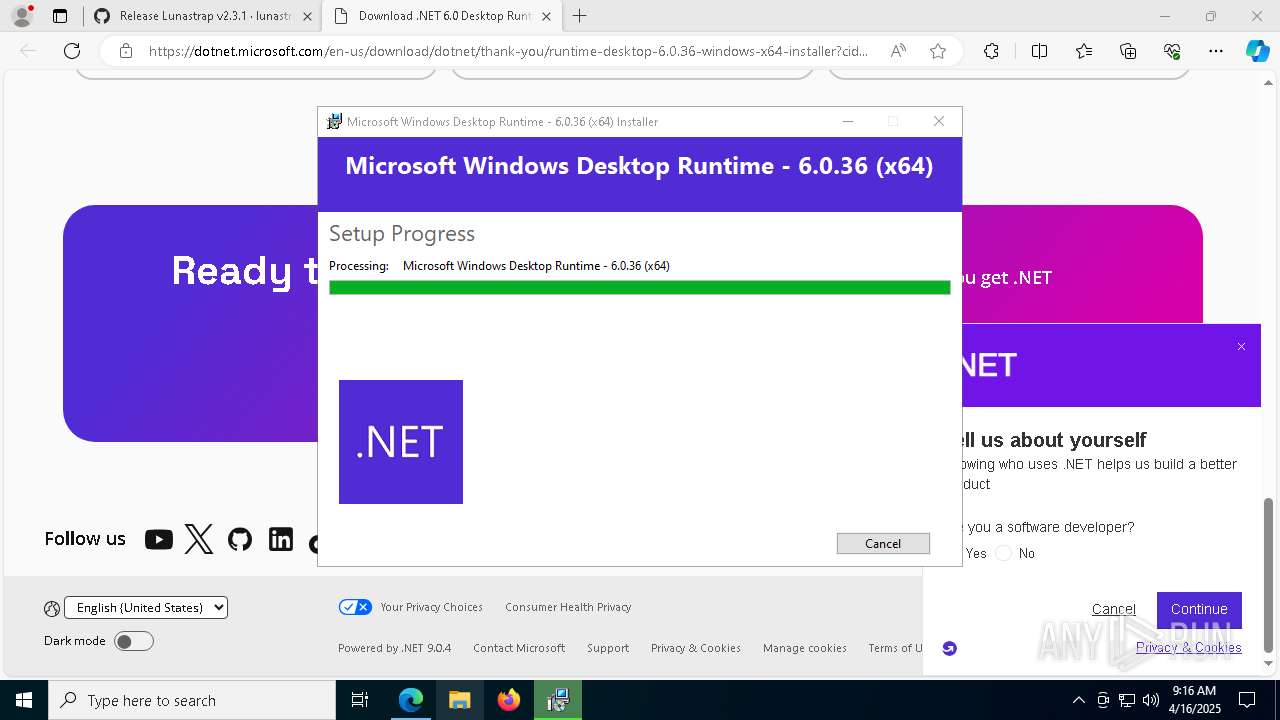The image size is (1280, 720).
Task: Open the Windows Start menu
Action: 24,700
